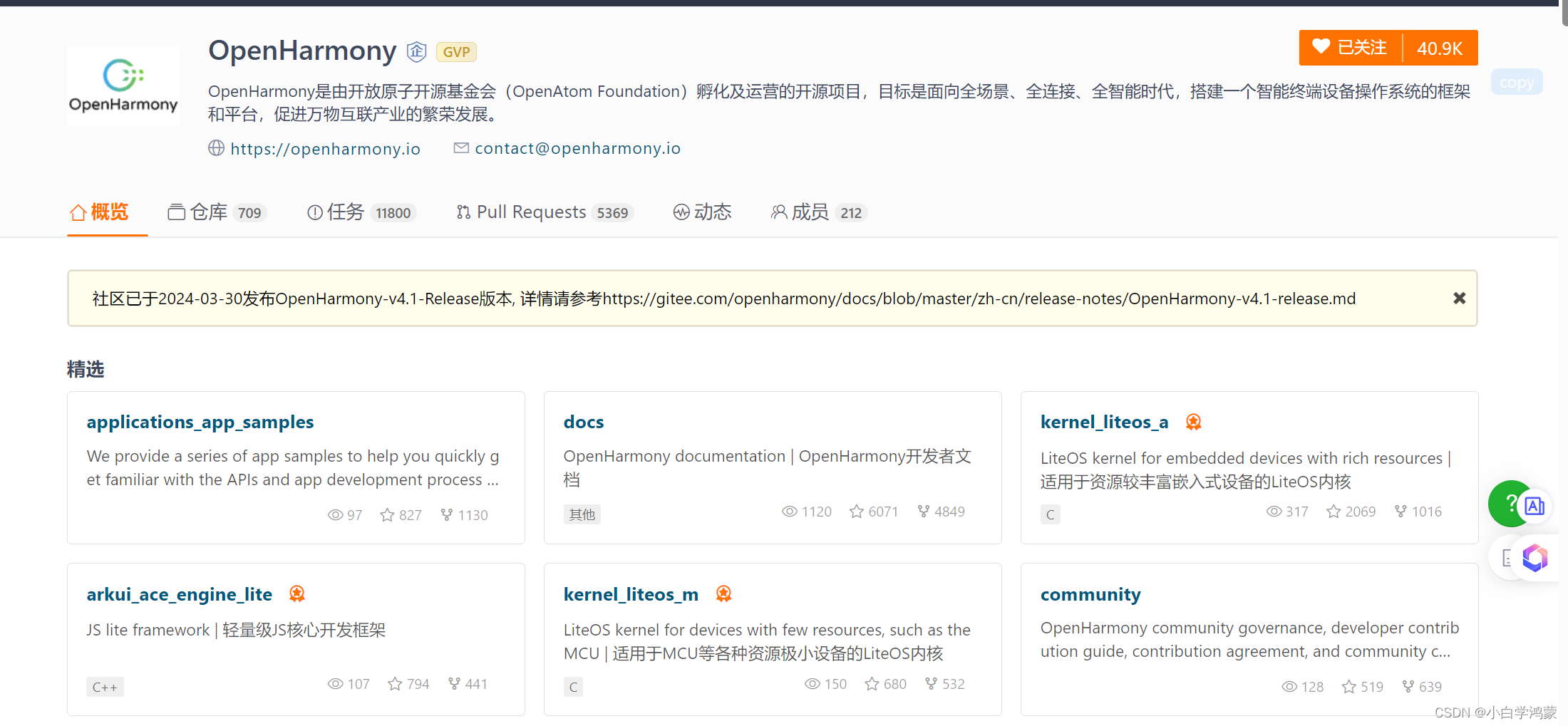Screen dimensions: 1568x726
Task: Click the star icon on kernel_liteos_m
Action: (872, 684)
